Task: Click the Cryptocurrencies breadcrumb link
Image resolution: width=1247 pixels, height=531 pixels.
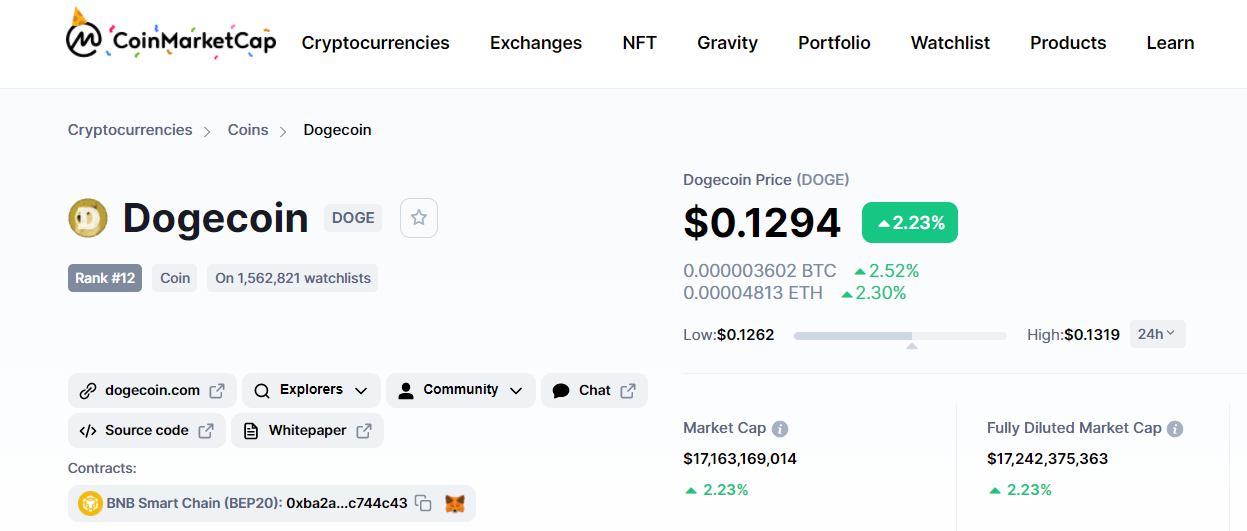Action: [x=130, y=130]
